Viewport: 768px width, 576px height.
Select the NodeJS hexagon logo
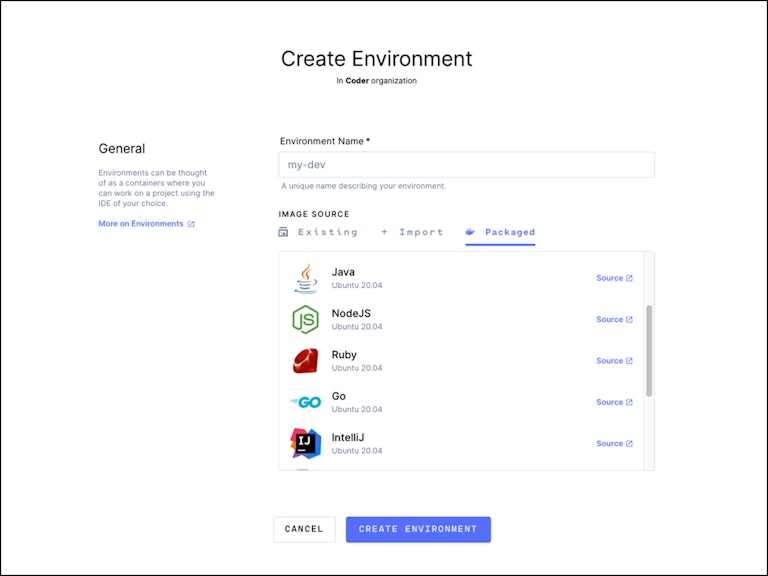306,319
